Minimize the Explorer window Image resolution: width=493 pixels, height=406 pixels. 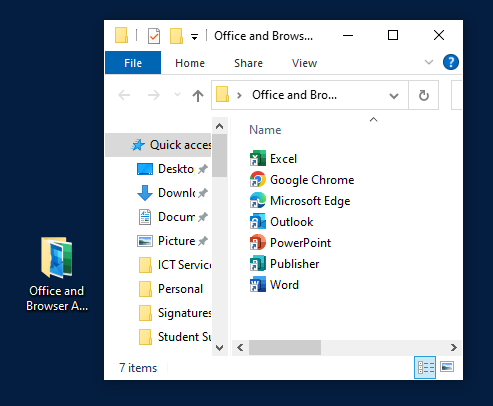pyautogui.click(x=348, y=35)
